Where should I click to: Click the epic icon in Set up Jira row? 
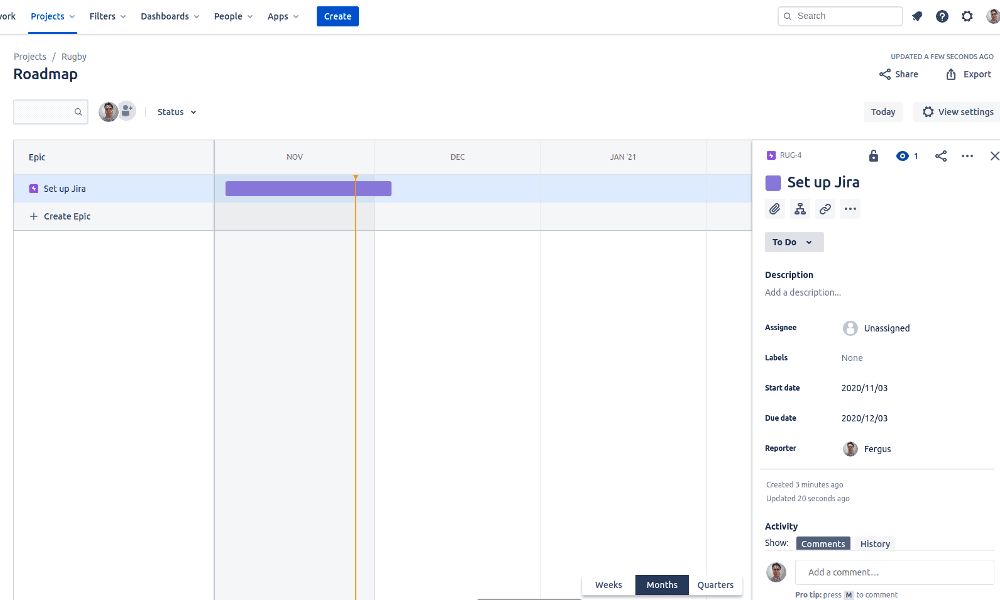pyautogui.click(x=34, y=189)
